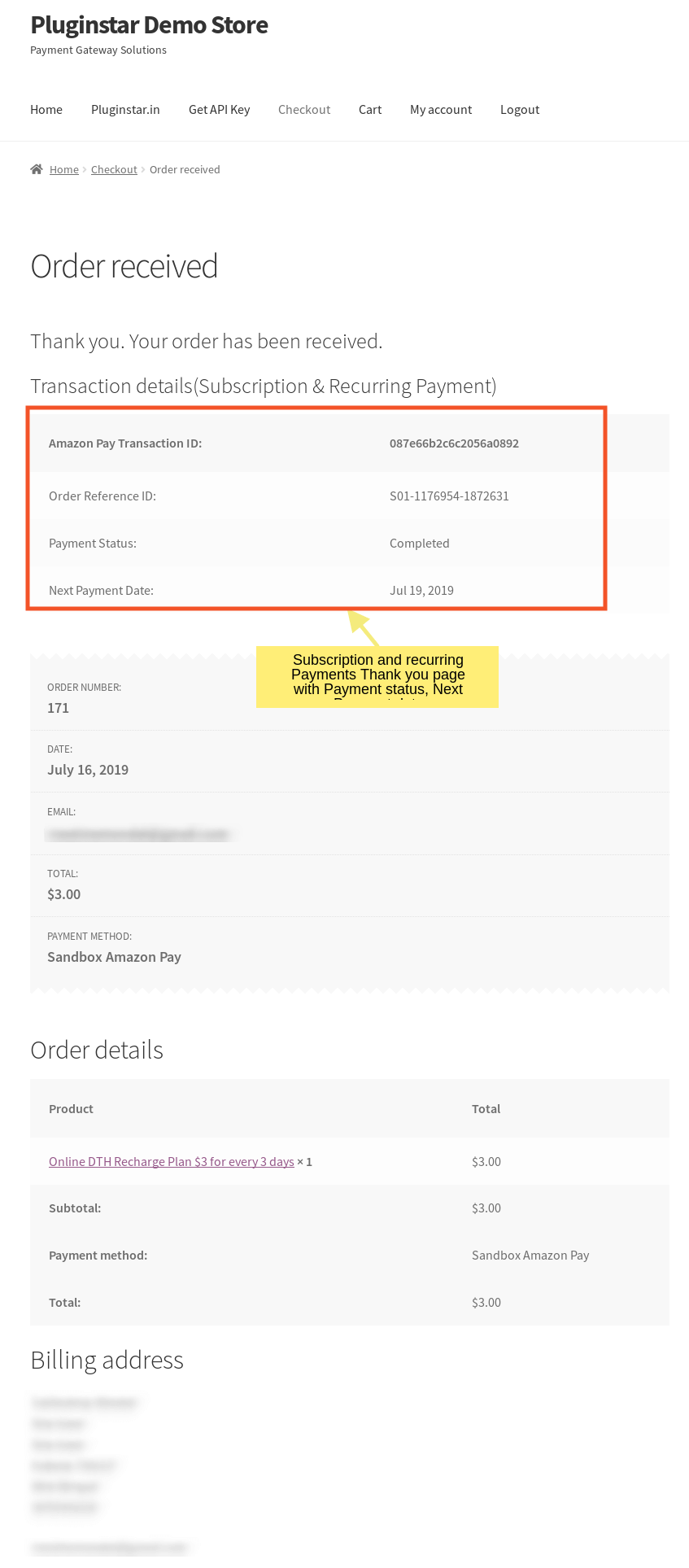Click Home breadcrumb link
The height and width of the screenshot is (1568, 689).
tap(64, 170)
